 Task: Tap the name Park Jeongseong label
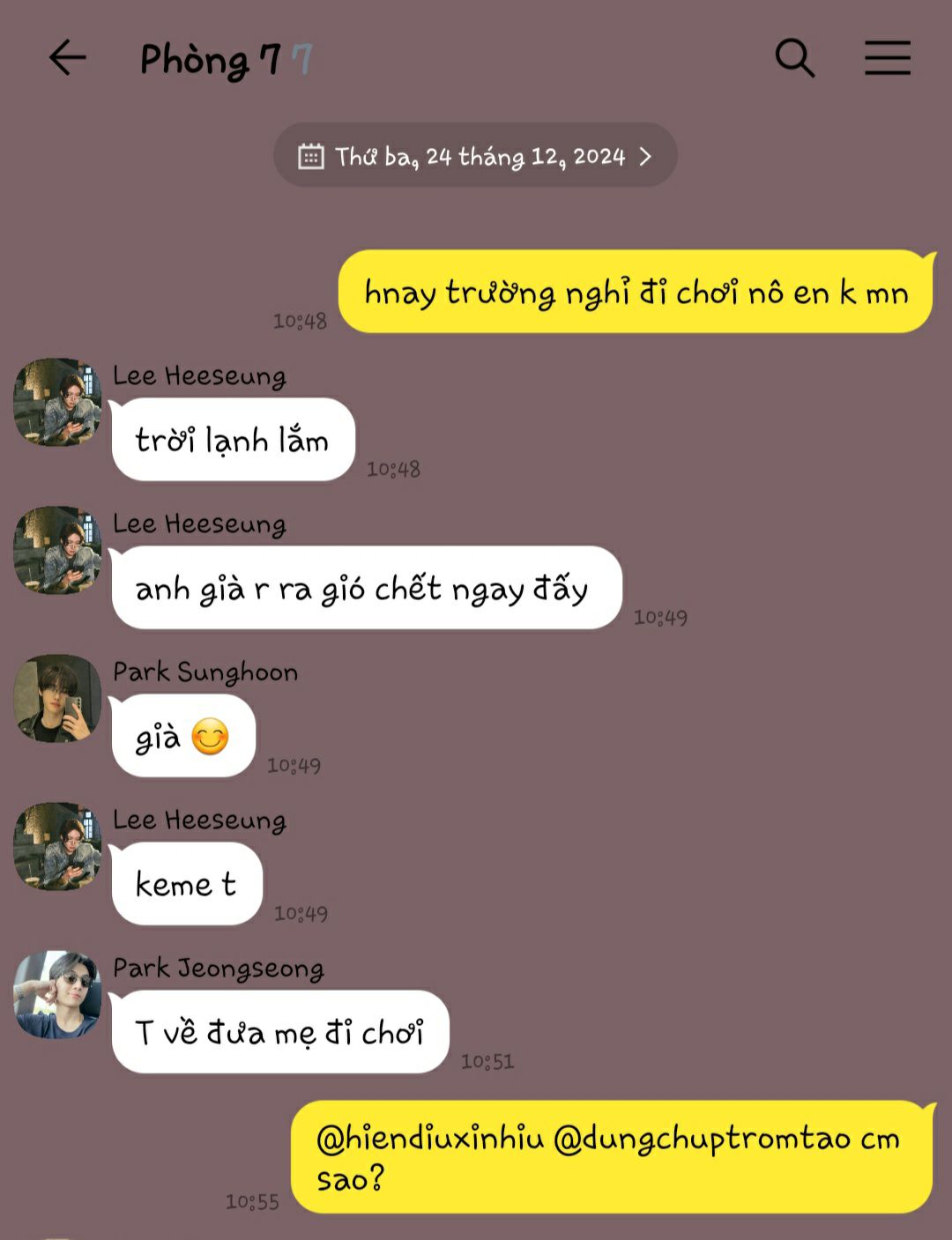pos(218,968)
